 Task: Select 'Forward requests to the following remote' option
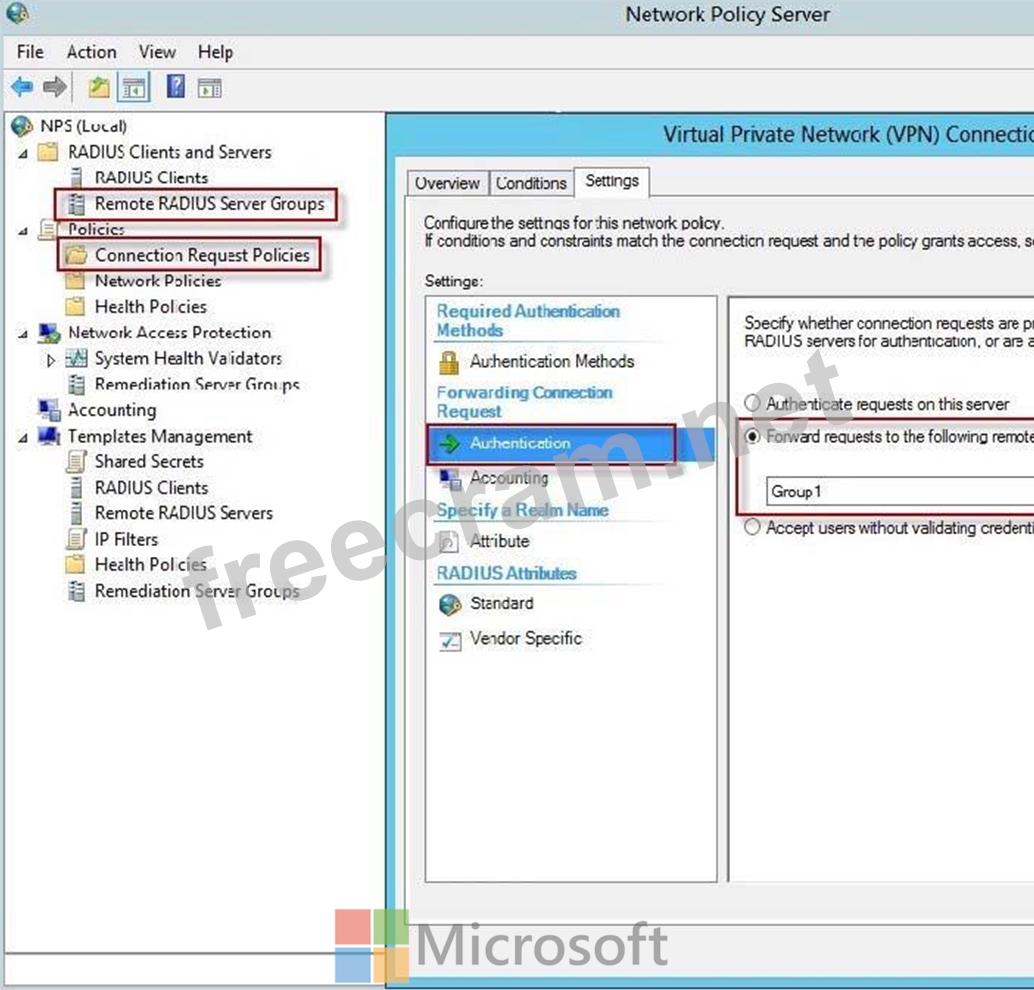pos(752,436)
